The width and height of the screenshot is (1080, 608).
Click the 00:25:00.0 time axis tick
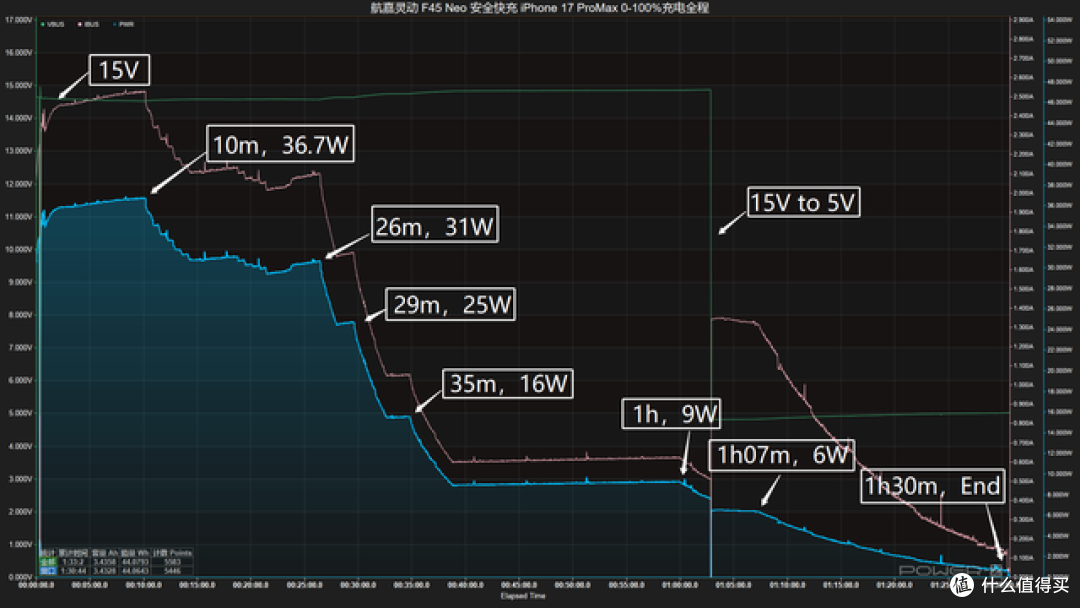[x=304, y=585]
